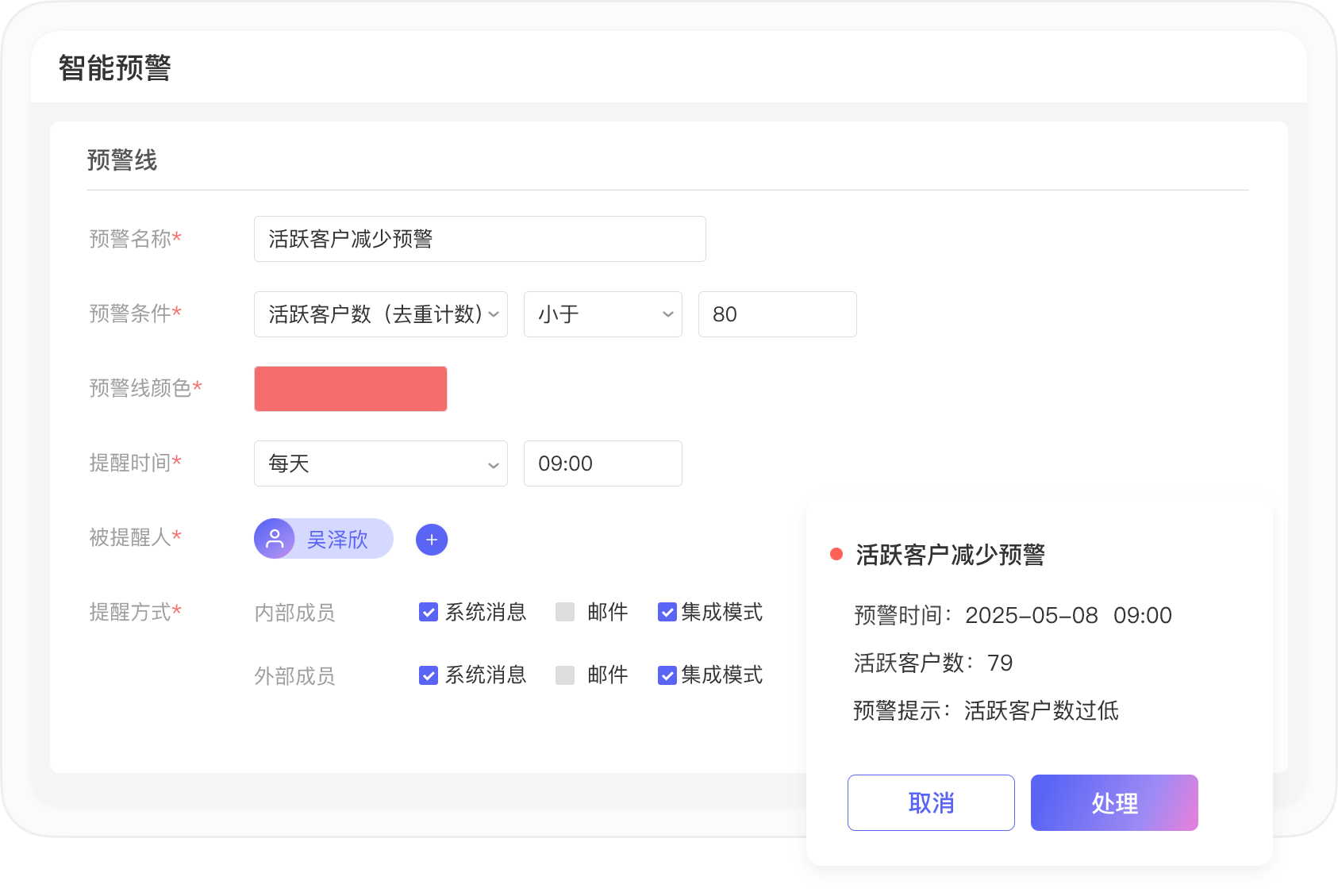Click the 活跃客户减少预警 popup title
Screen dimensions: 1338x896
[x=950, y=554]
